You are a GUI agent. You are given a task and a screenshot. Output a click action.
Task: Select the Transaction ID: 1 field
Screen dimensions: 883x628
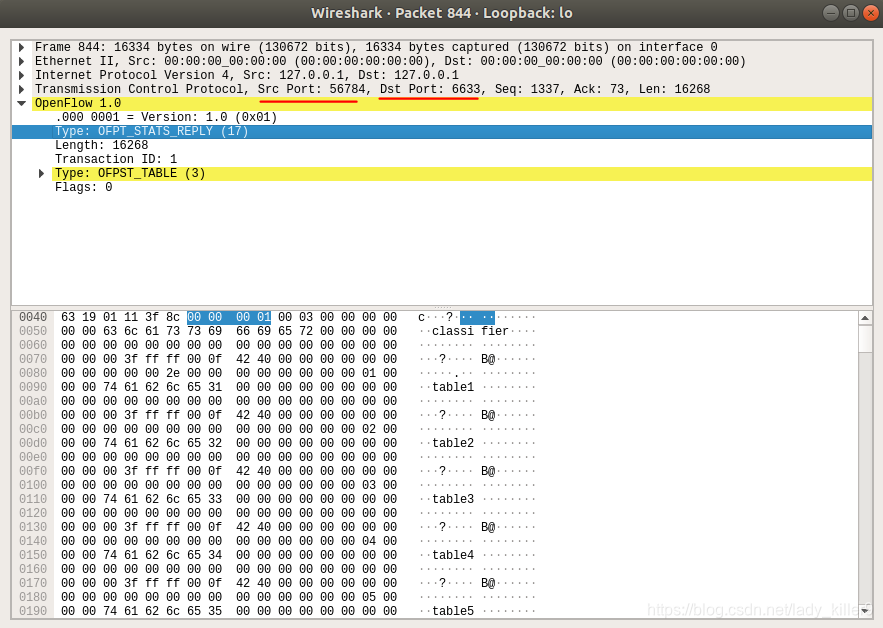[x=115, y=159]
